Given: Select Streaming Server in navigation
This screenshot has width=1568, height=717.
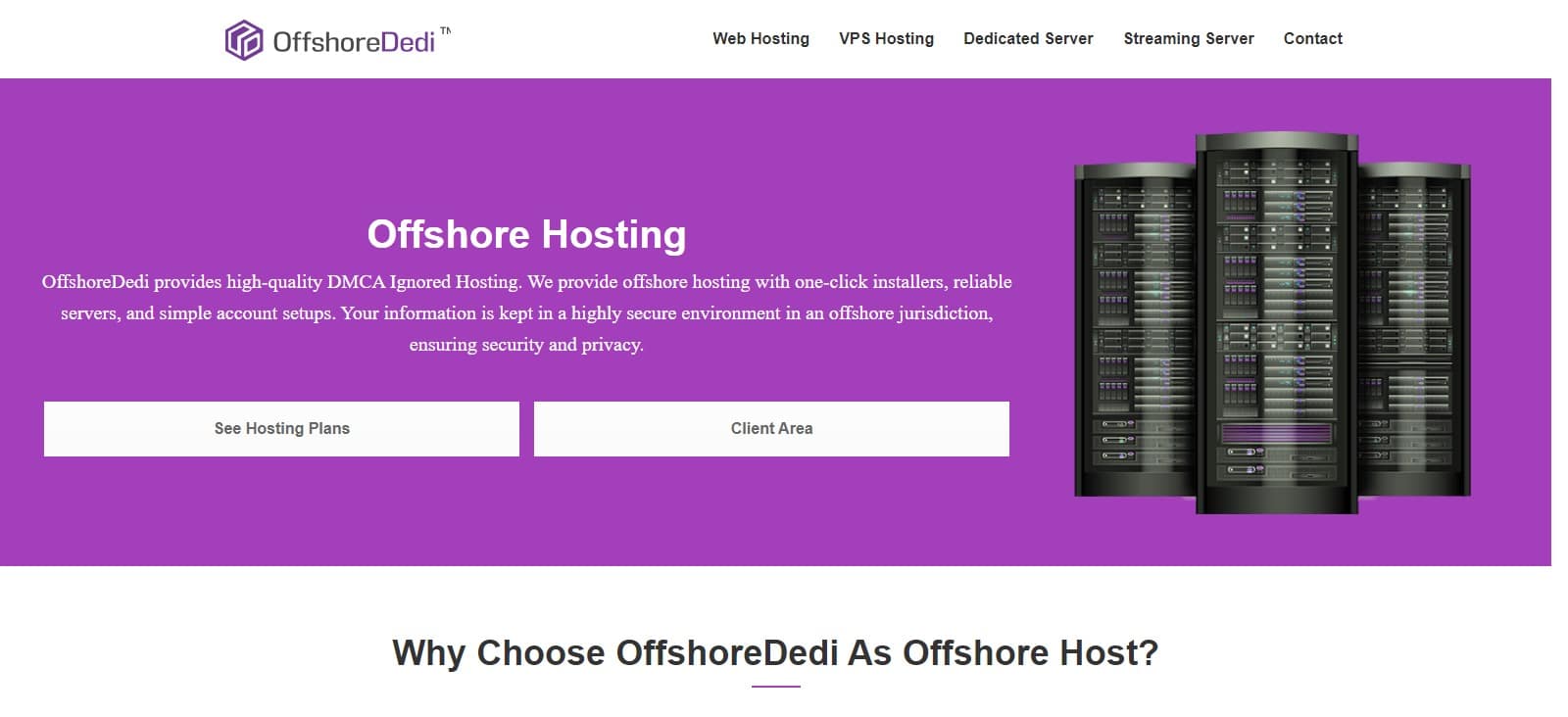Looking at the screenshot, I should [1189, 39].
